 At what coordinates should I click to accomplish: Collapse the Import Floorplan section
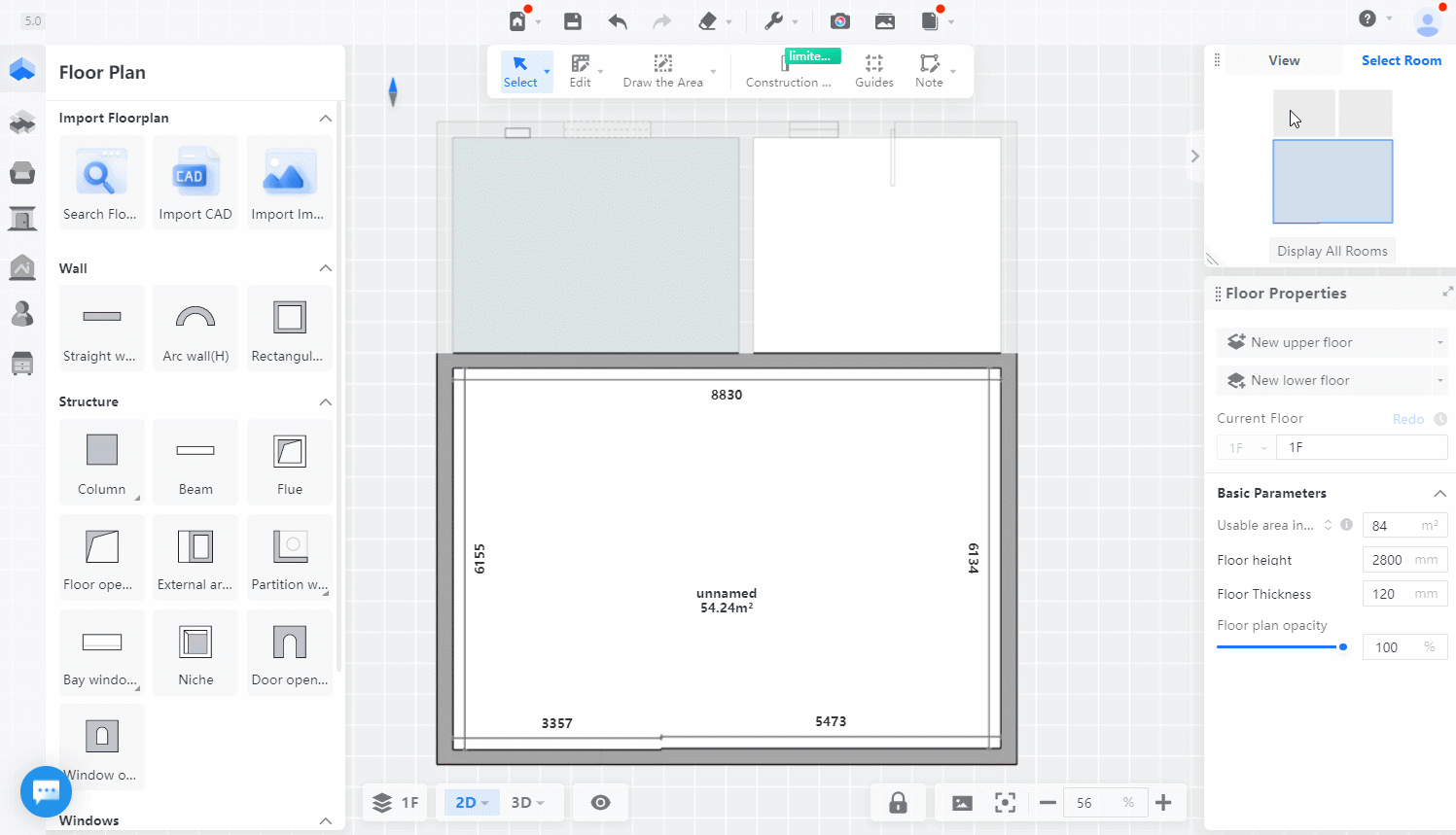pos(326,119)
